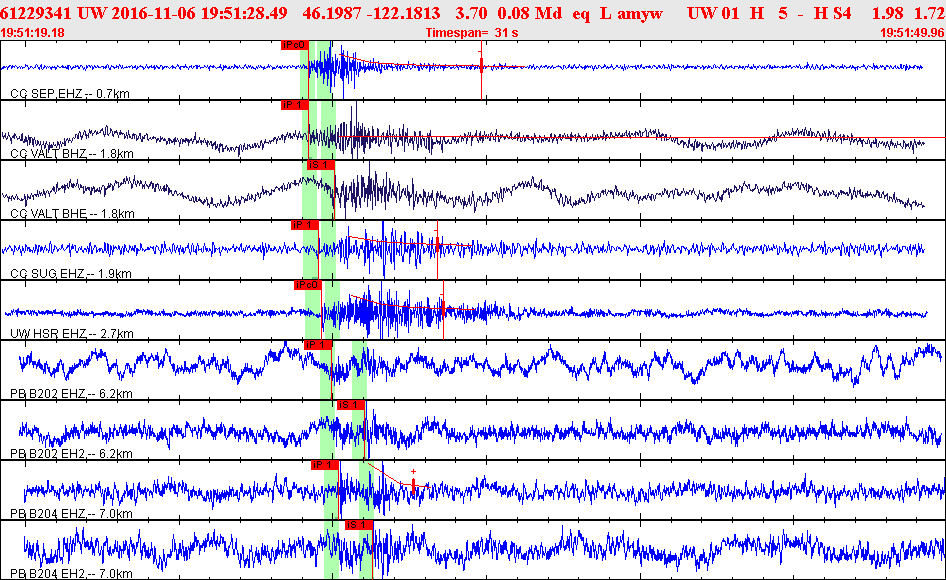Viewport: 946px width, 580px height.
Task: Click the coda end marker on HSR EHZ trace
Action: point(442,307)
